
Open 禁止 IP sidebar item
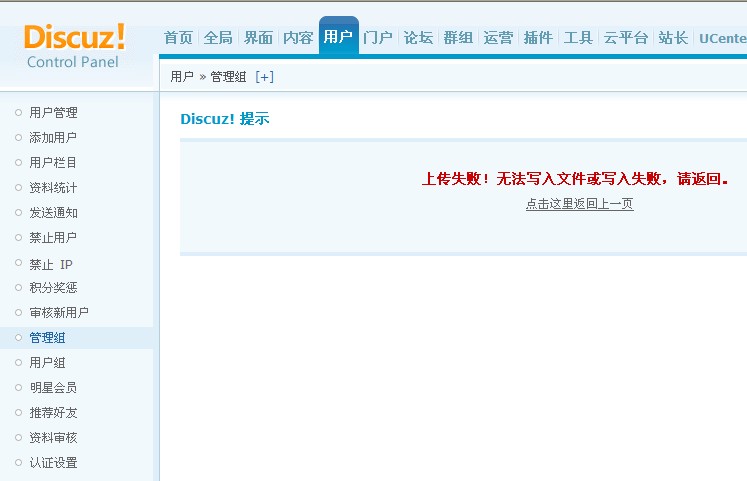click(x=51, y=264)
